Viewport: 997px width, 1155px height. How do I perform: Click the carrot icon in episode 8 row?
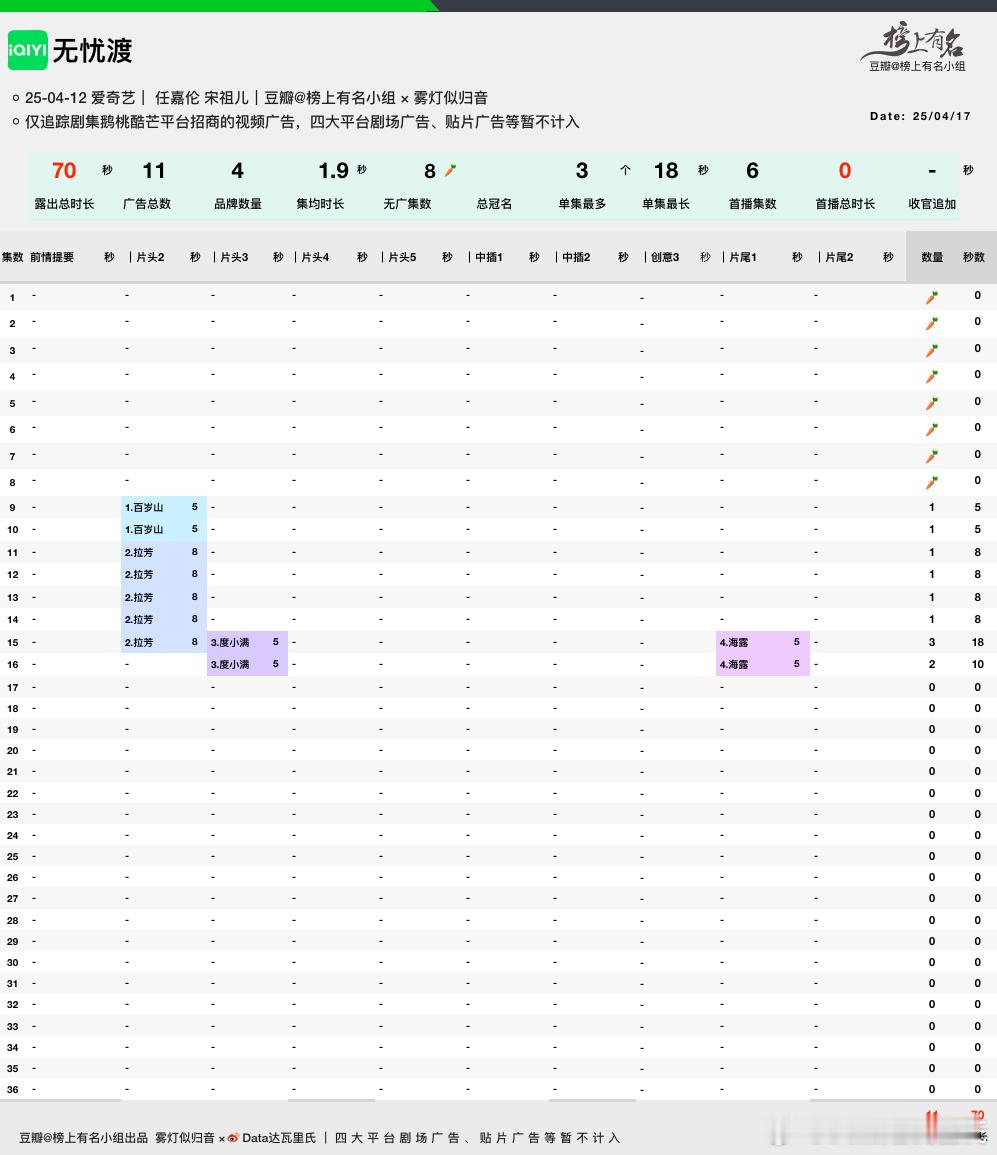931,482
